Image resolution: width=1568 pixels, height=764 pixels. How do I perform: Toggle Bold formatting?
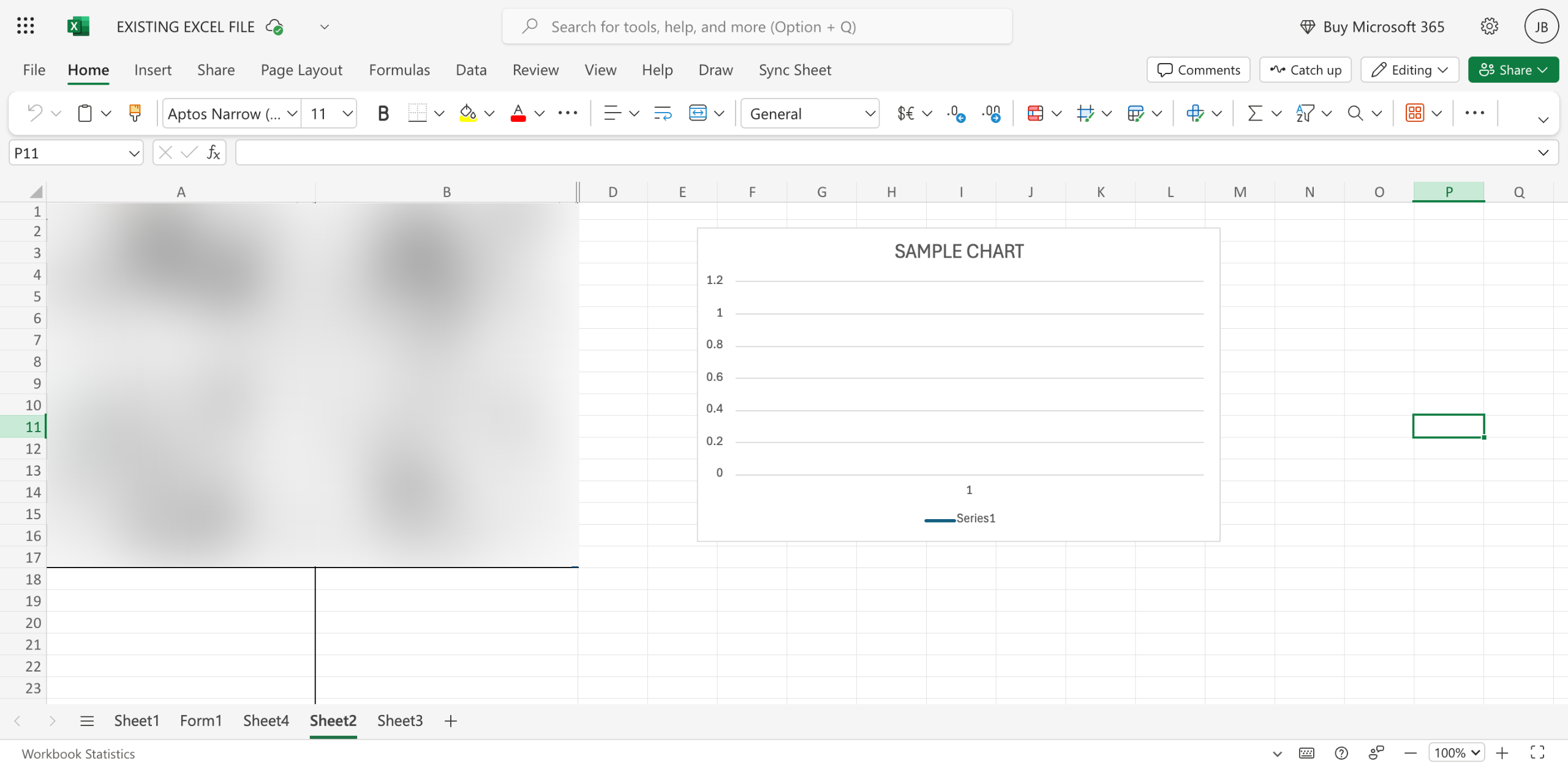[383, 113]
